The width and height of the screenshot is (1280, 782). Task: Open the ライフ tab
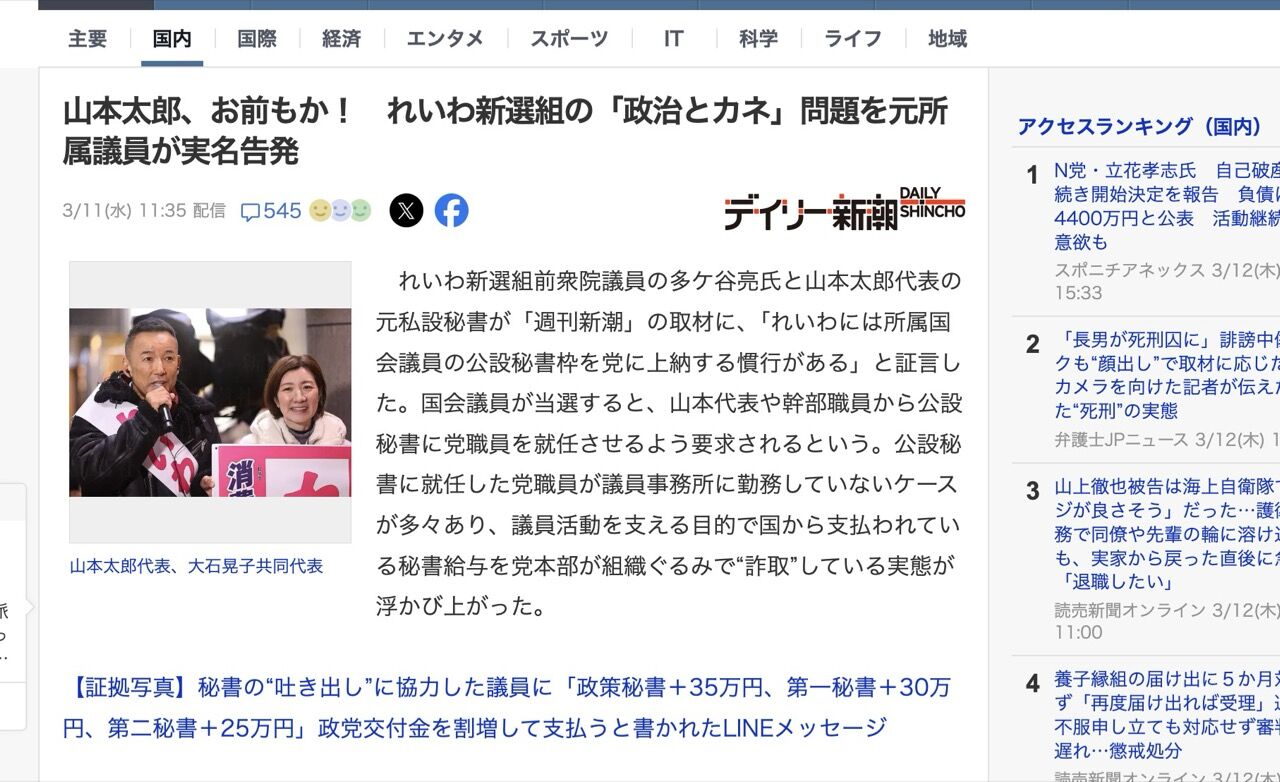tap(853, 39)
